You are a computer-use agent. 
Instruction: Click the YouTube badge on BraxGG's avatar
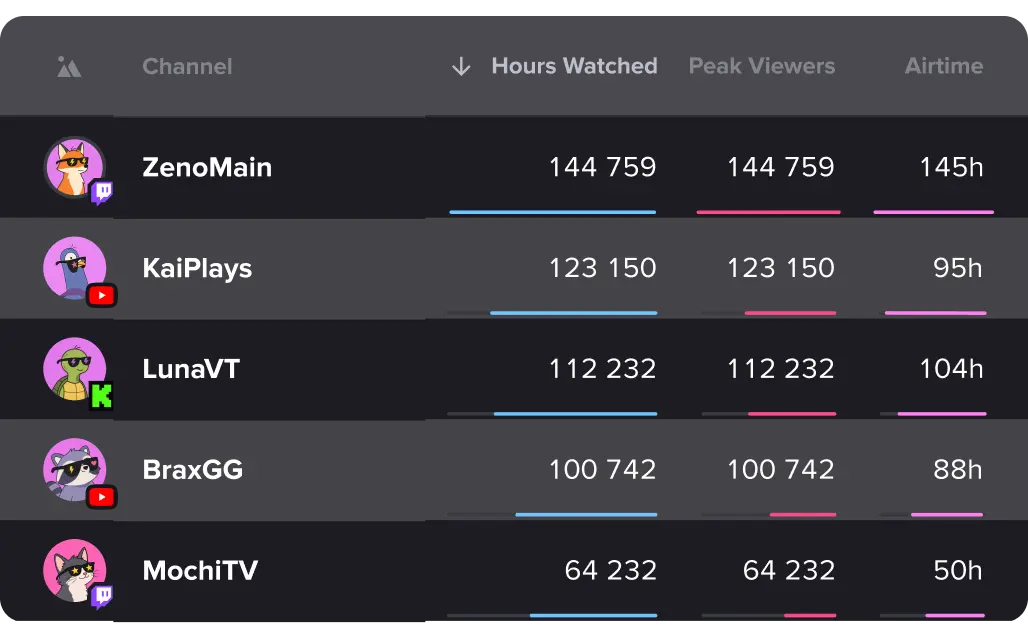102,497
